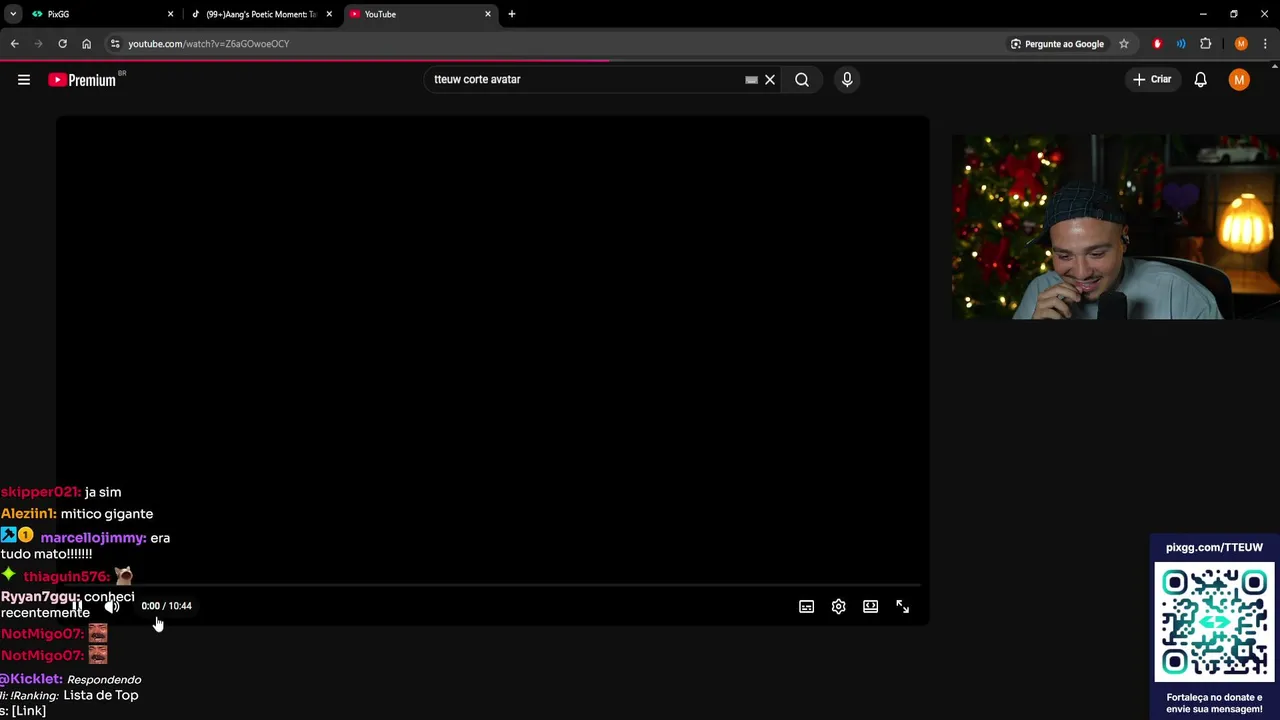Enter fullscreen on the video player

click(x=903, y=606)
